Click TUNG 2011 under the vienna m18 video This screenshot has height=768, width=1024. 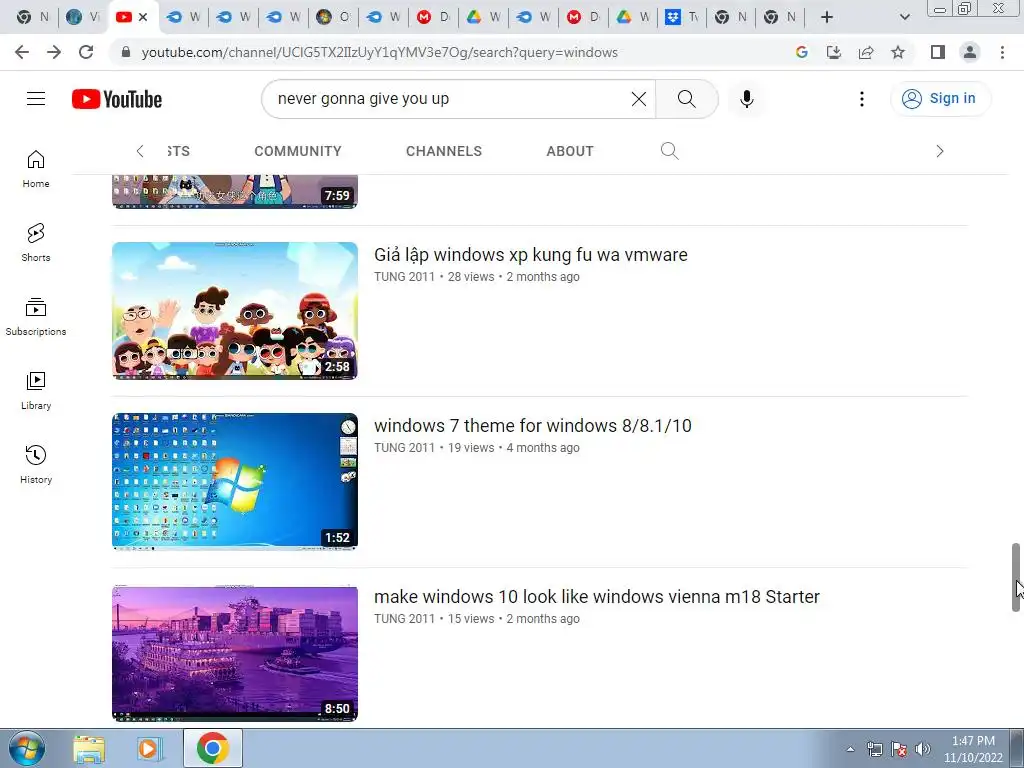(404, 619)
